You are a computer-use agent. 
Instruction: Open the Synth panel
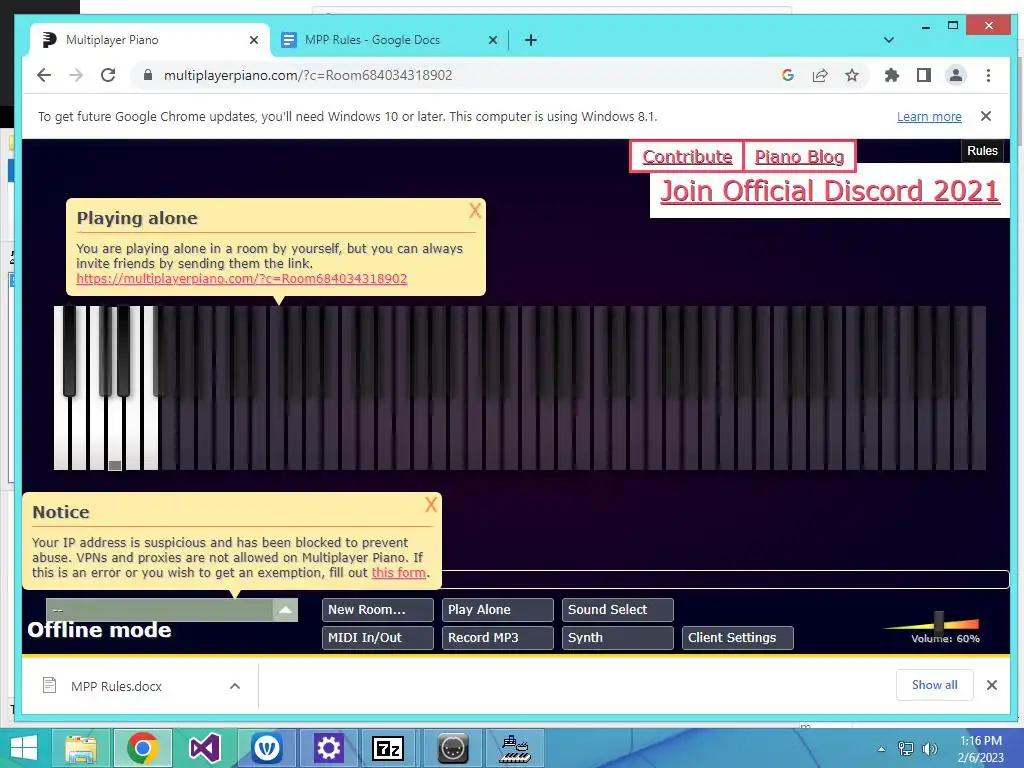(x=618, y=637)
